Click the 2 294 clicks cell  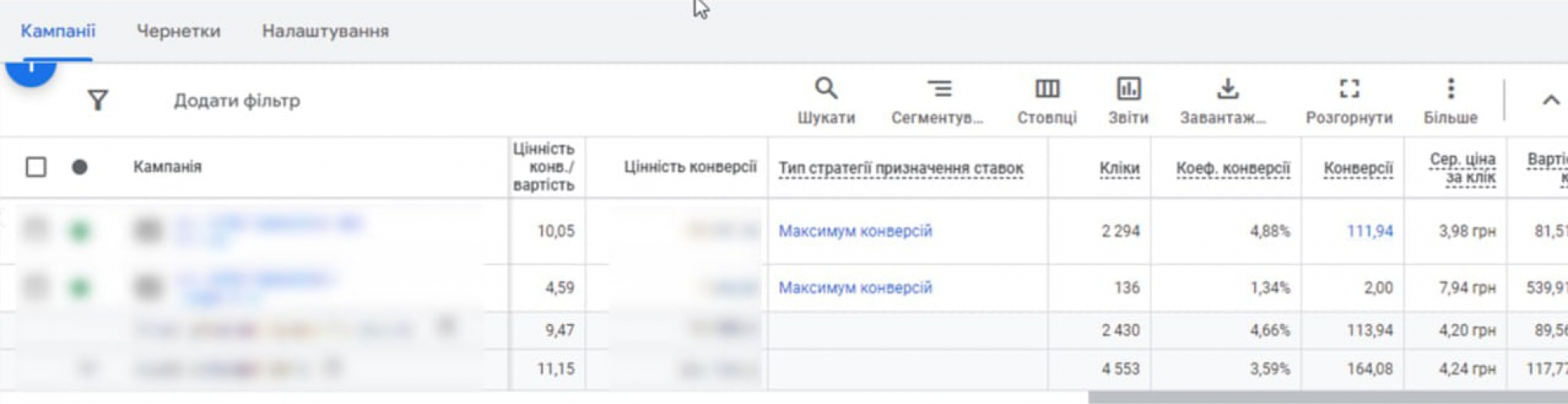click(1121, 231)
